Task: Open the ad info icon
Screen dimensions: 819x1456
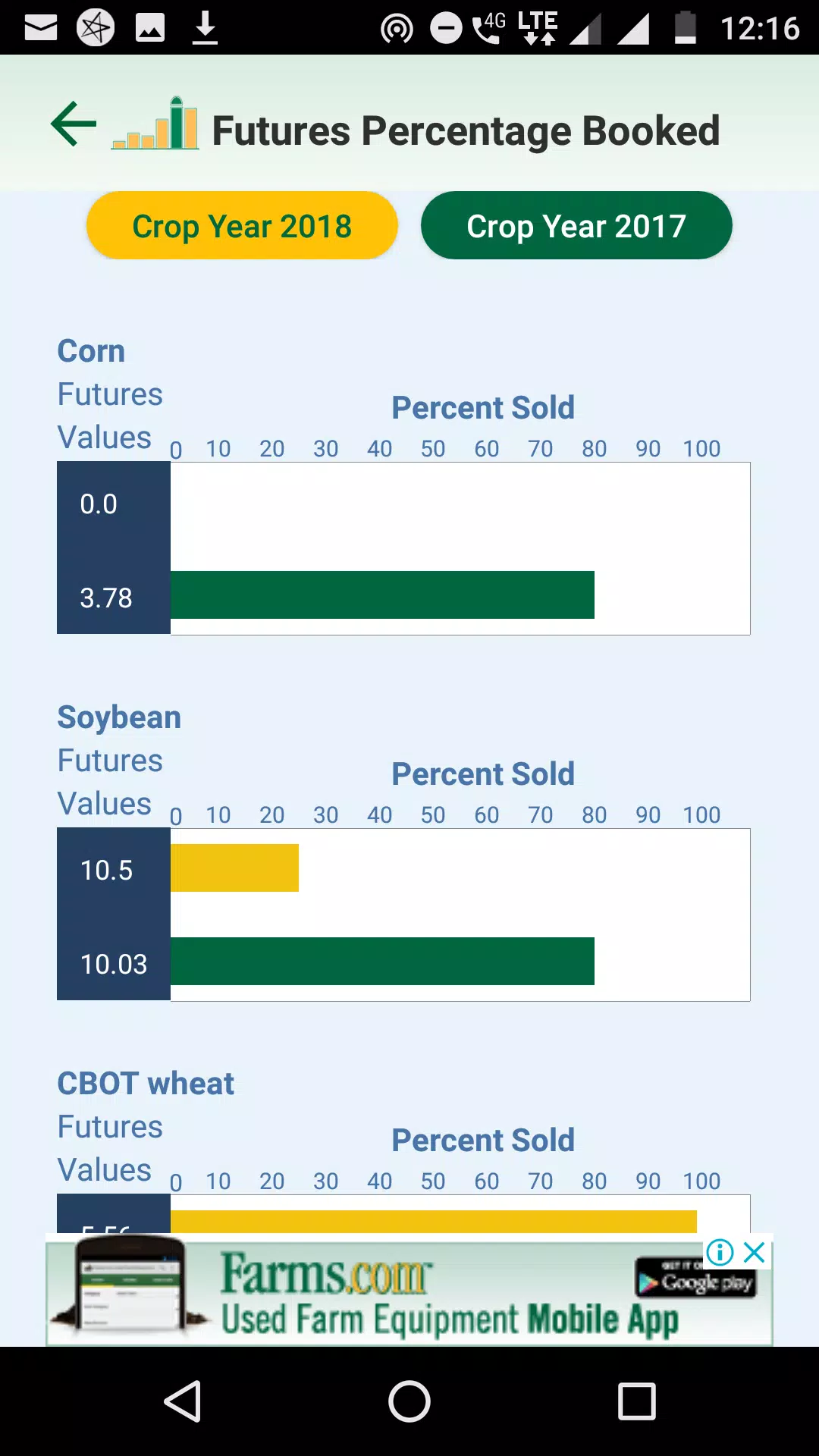Action: [x=720, y=1253]
